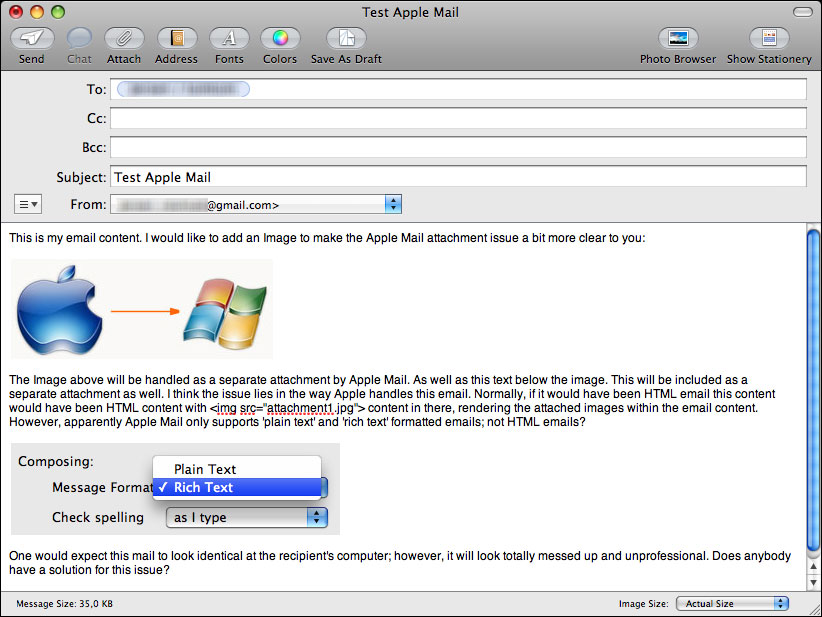Open the Image Size dropdown

(x=732, y=603)
